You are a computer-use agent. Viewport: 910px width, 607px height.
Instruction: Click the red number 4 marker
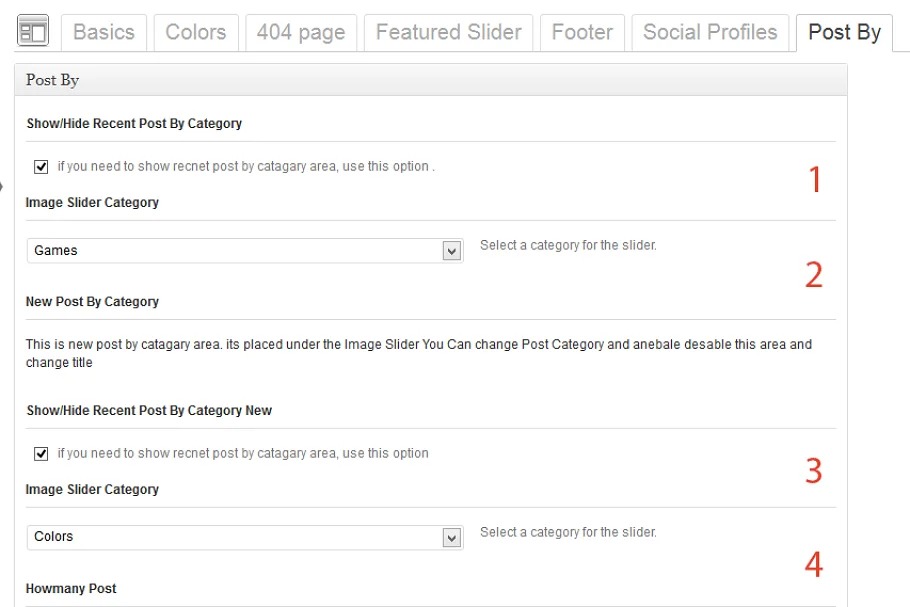click(814, 565)
